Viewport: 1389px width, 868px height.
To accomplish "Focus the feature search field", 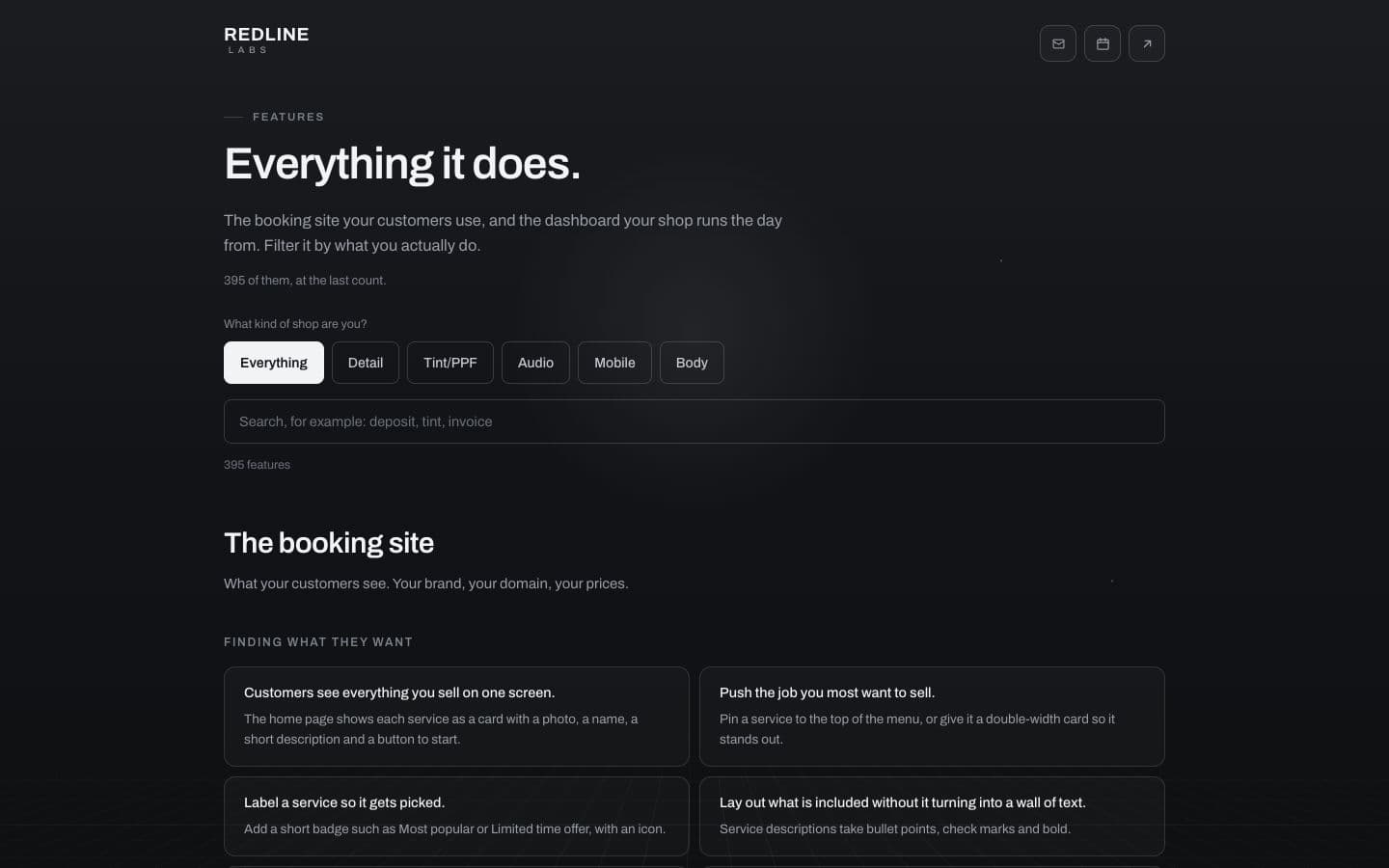I will pos(694,421).
